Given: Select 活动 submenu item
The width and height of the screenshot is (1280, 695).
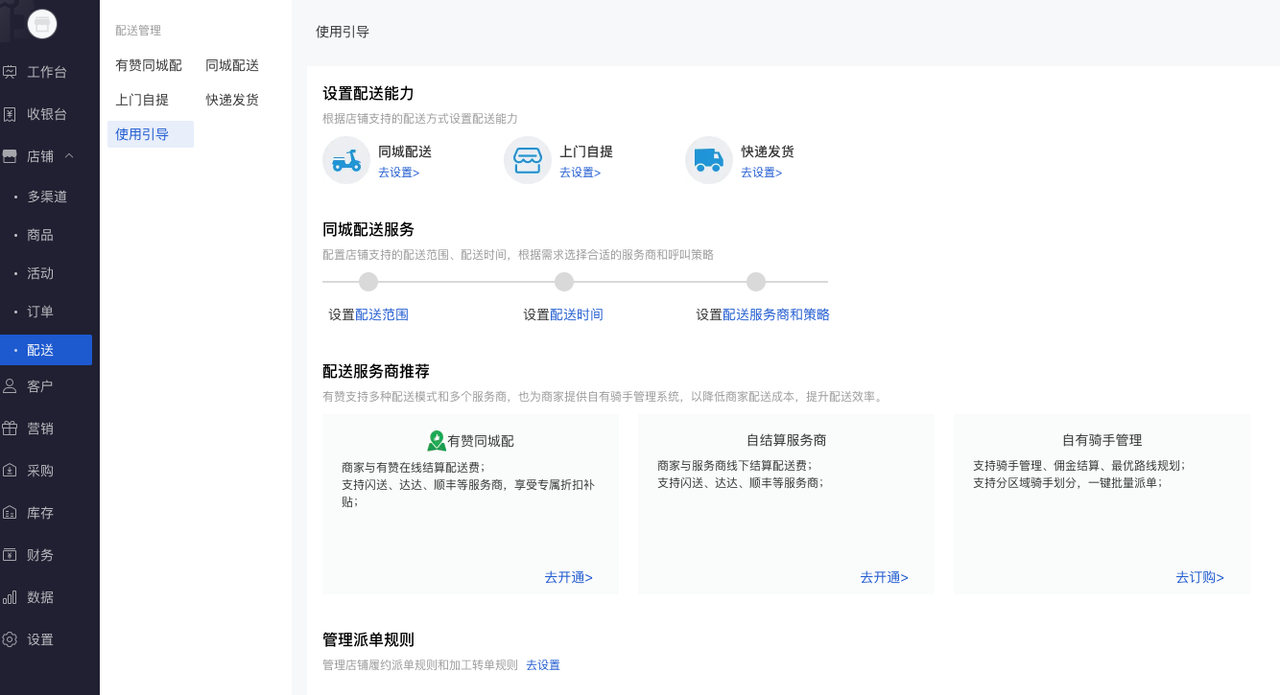Looking at the screenshot, I should [x=40, y=273].
